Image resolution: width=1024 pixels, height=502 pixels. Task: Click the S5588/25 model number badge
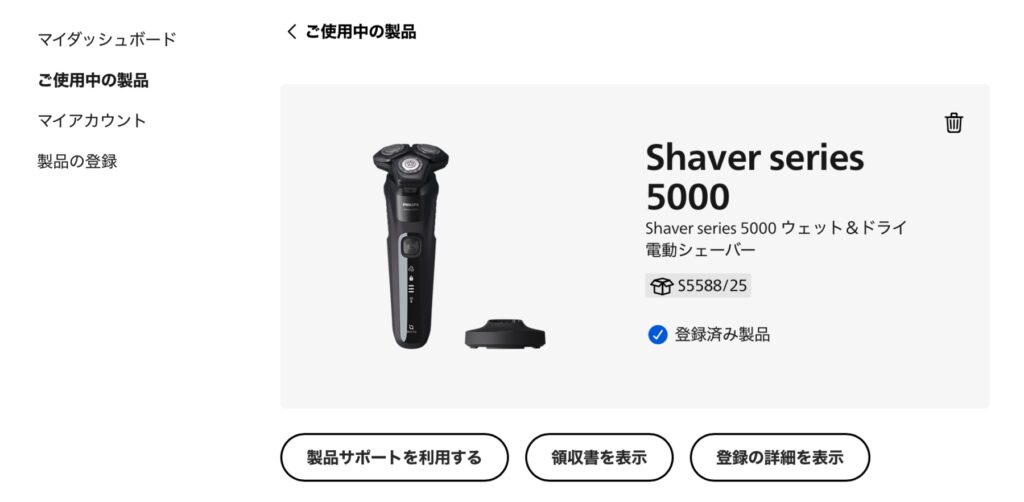[697, 286]
